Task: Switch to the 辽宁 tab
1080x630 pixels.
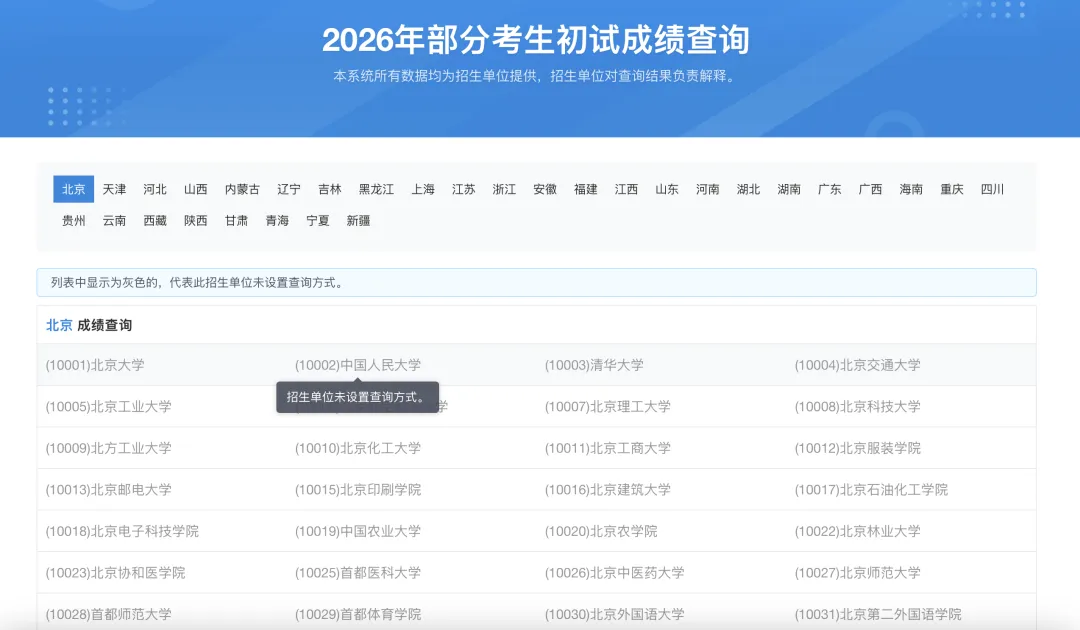Action: pyautogui.click(x=289, y=189)
